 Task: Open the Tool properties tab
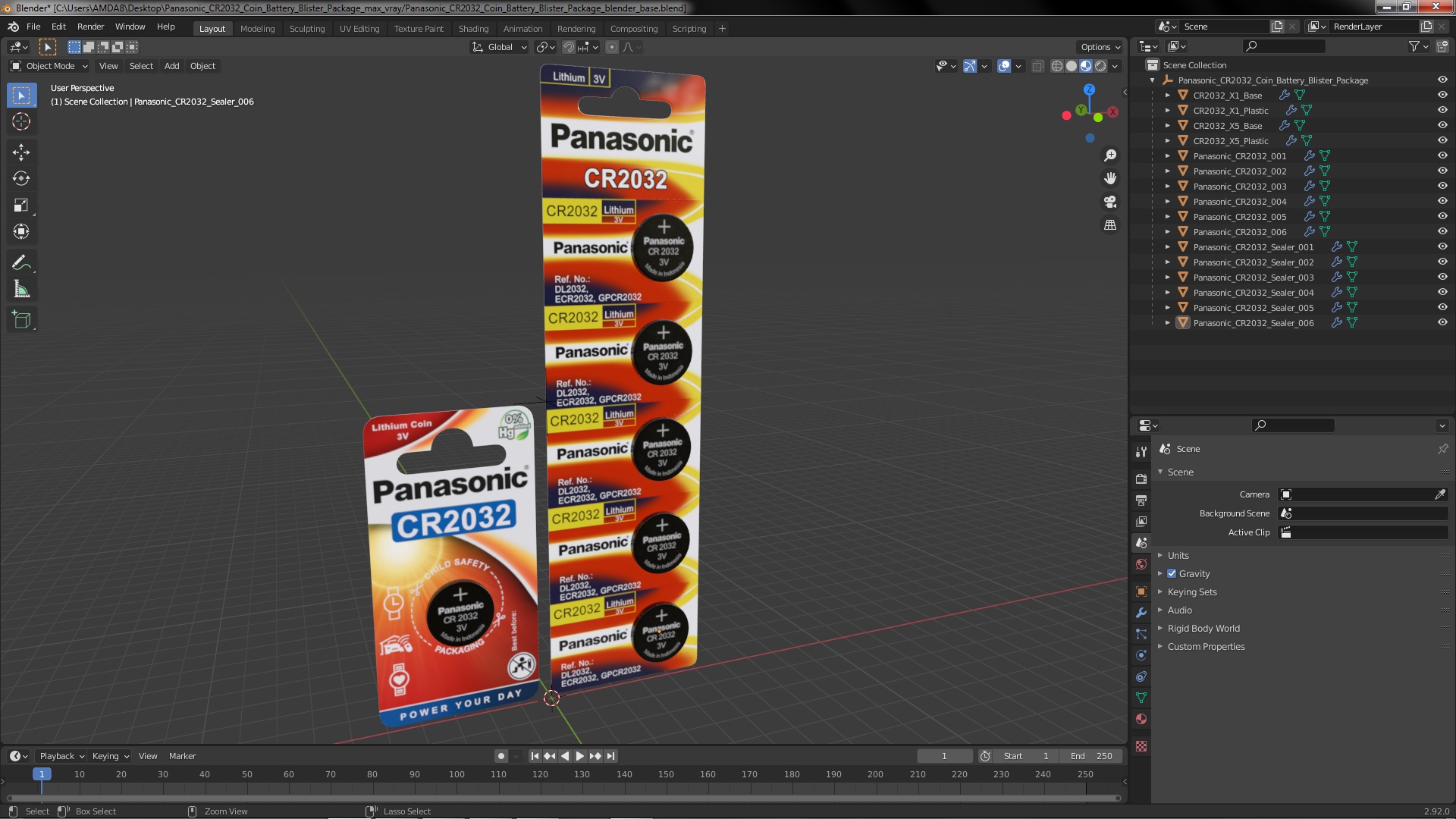pyautogui.click(x=1141, y=452)
